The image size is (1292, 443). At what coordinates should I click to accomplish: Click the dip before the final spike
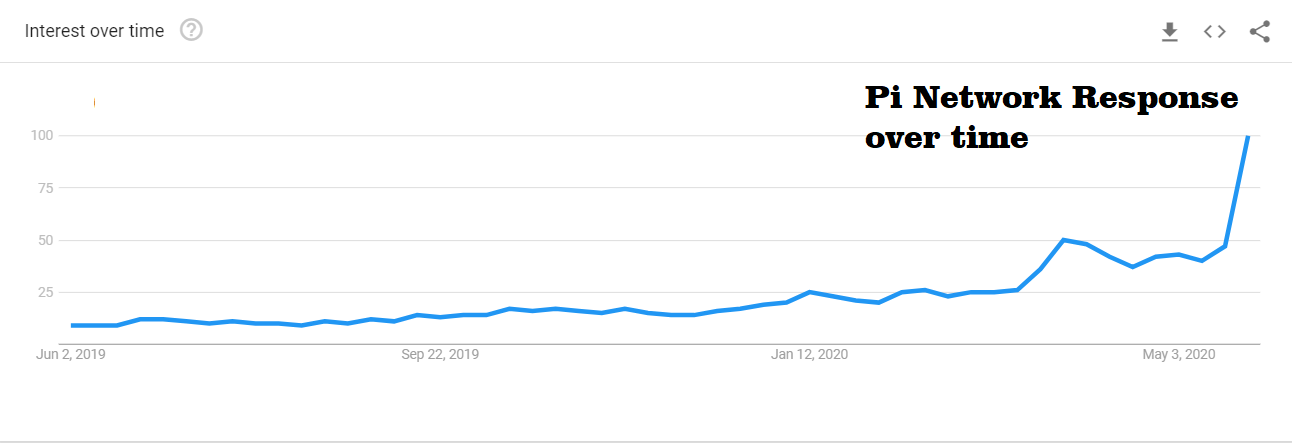(1201, 261)
